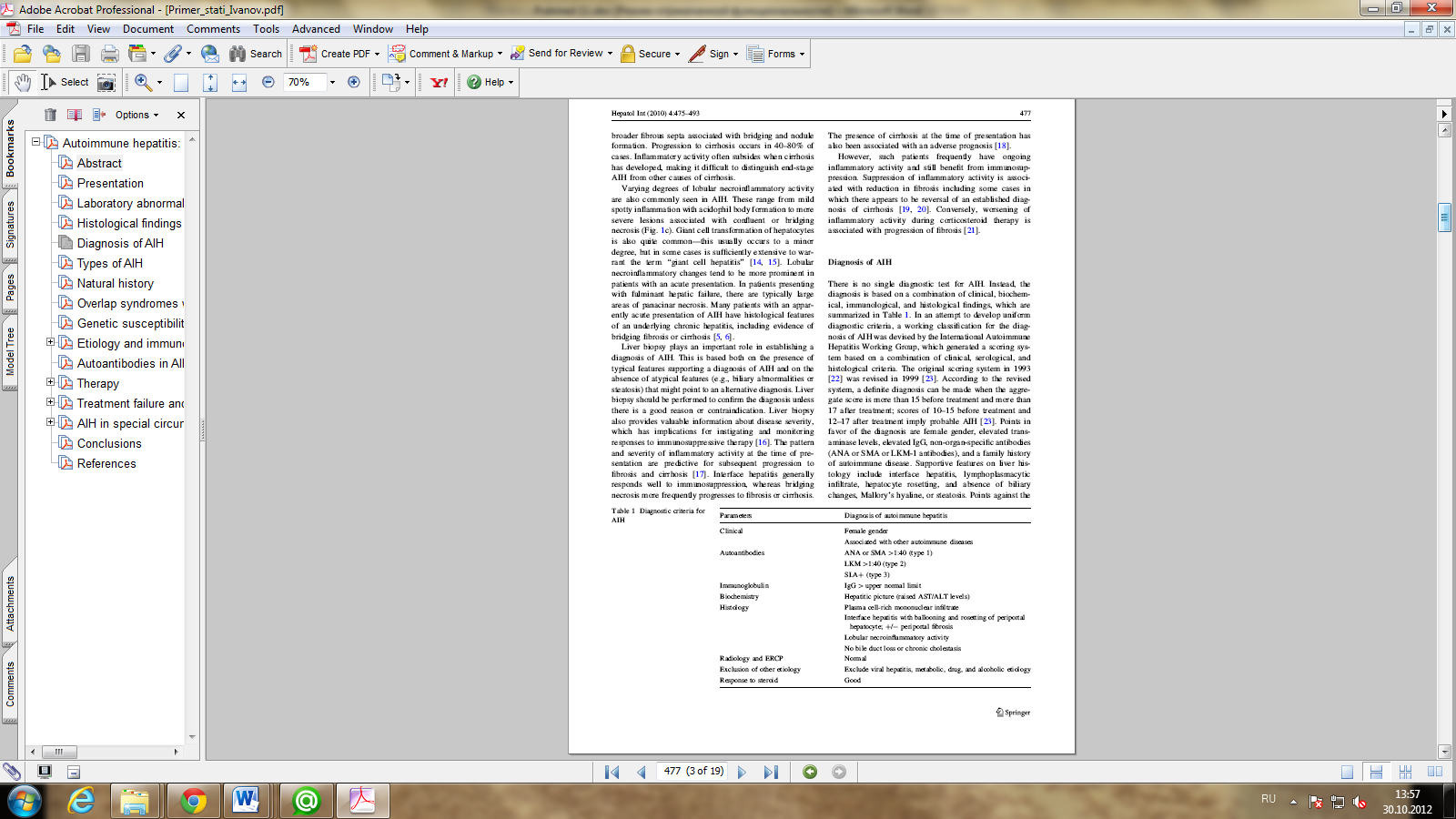The height and width of the screenshot is (819, 1456).
Task: Select the Snapshot camera tool
Action: pos(106,82)
